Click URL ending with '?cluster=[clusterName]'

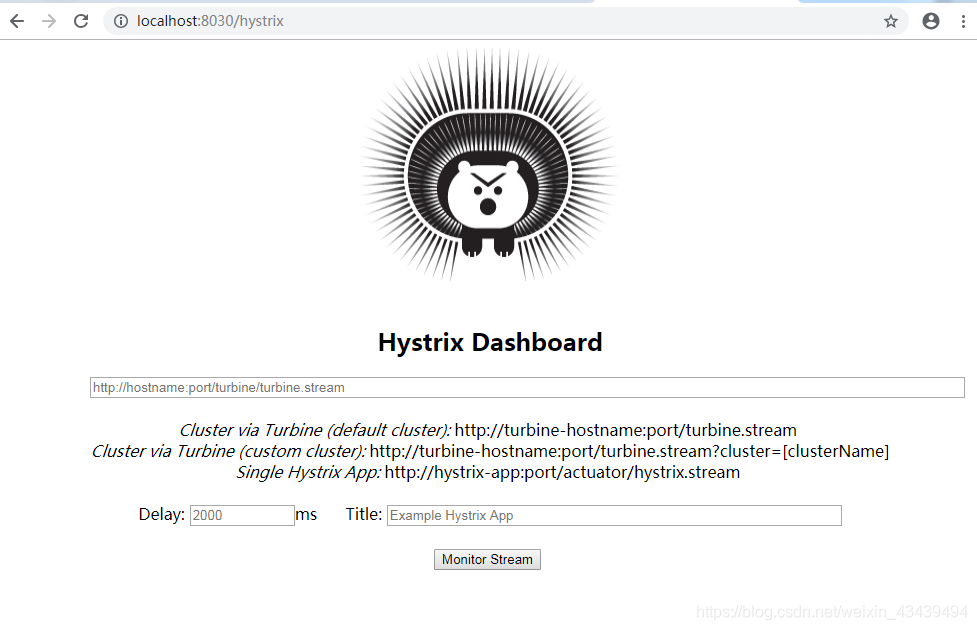point(629,451)
